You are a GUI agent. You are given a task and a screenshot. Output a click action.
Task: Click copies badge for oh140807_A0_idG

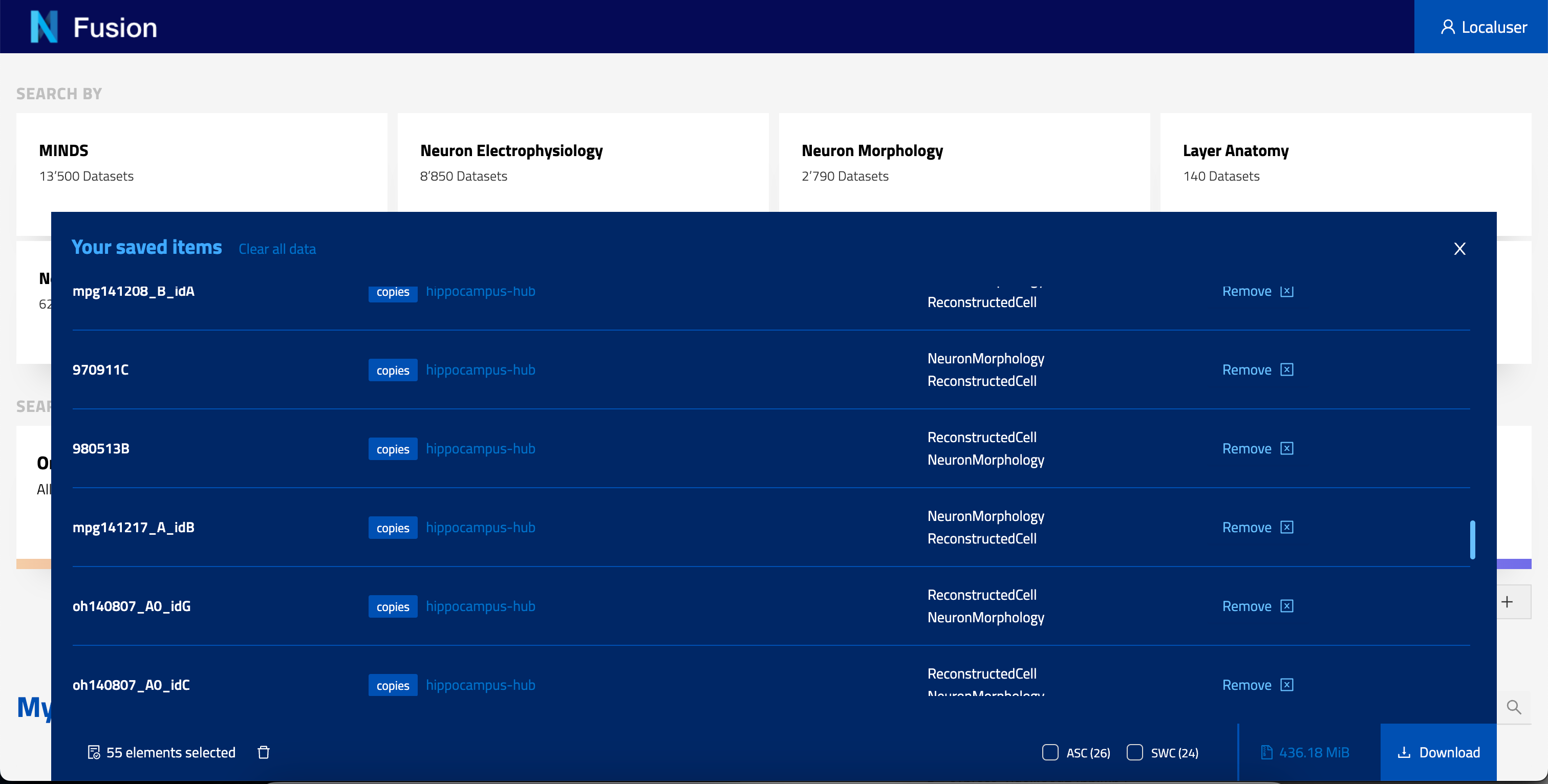coord(393,606)
